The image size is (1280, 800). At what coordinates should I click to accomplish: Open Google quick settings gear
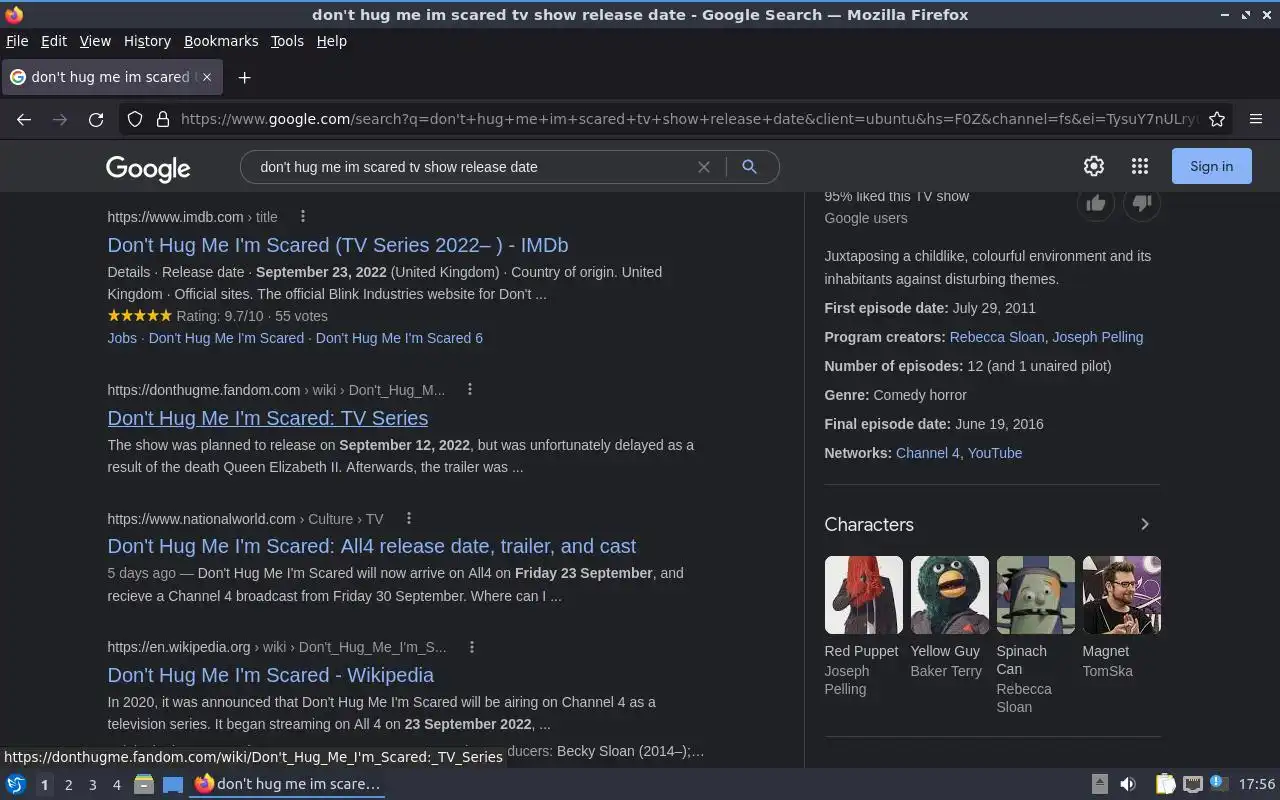point(1094,166)
